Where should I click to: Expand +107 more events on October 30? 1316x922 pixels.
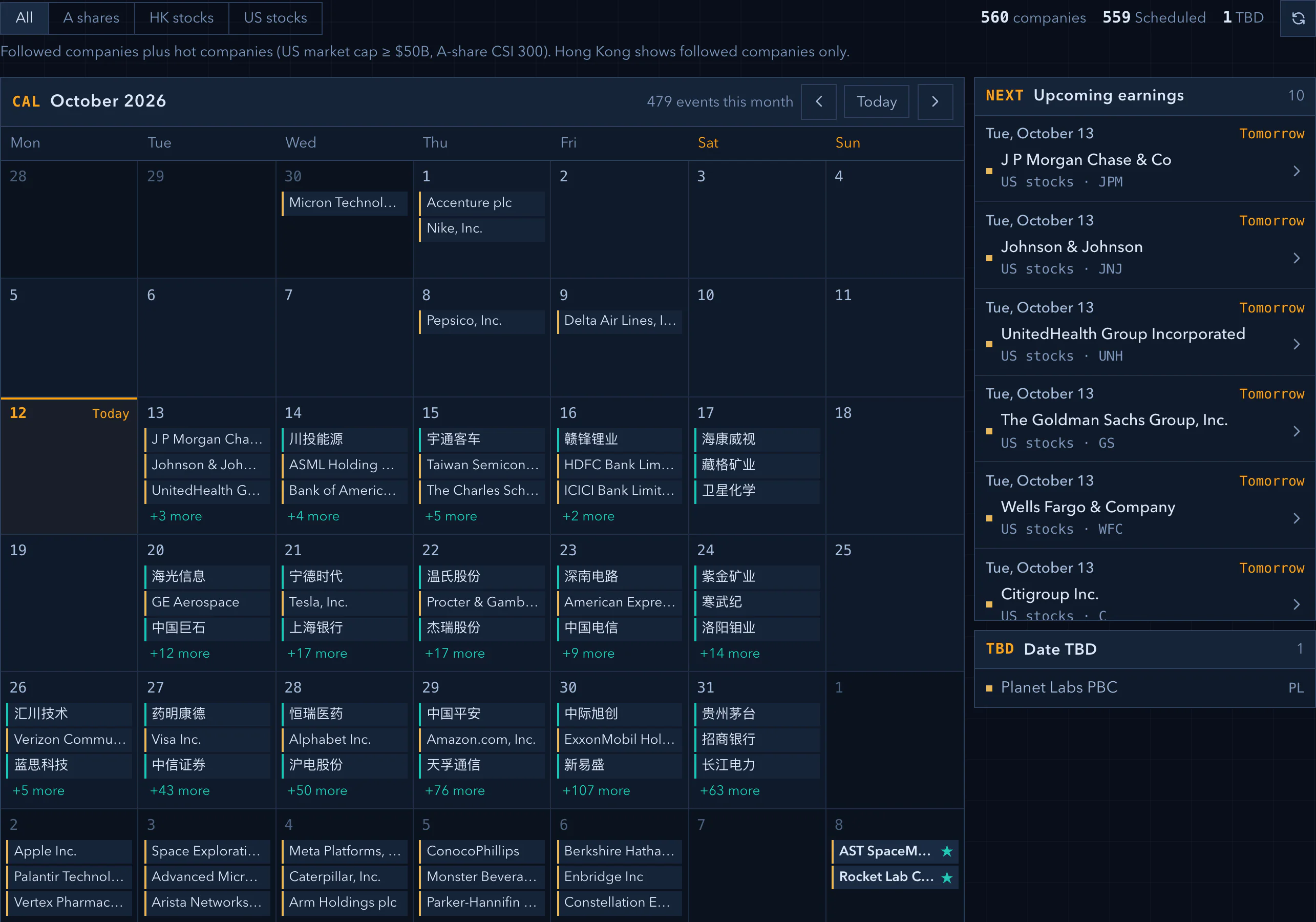pyautogui.click(x=596, y=791)
